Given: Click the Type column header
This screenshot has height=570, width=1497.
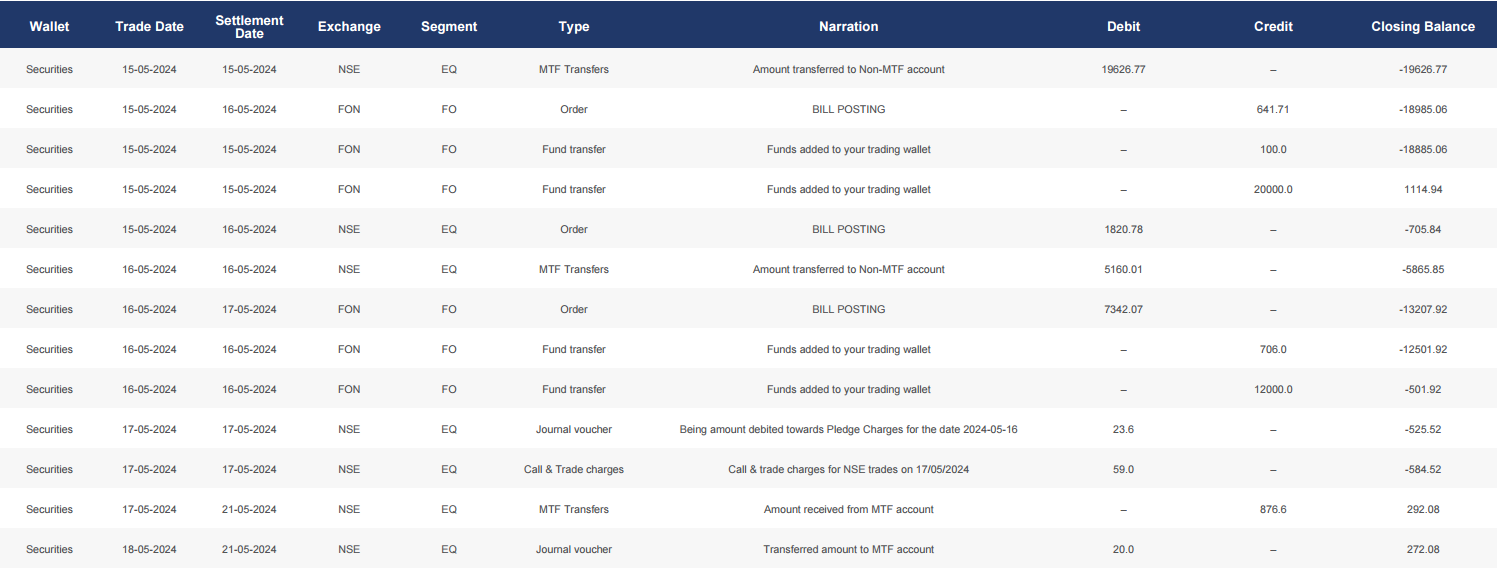Looking at the screenshot, I should [574, 27].
